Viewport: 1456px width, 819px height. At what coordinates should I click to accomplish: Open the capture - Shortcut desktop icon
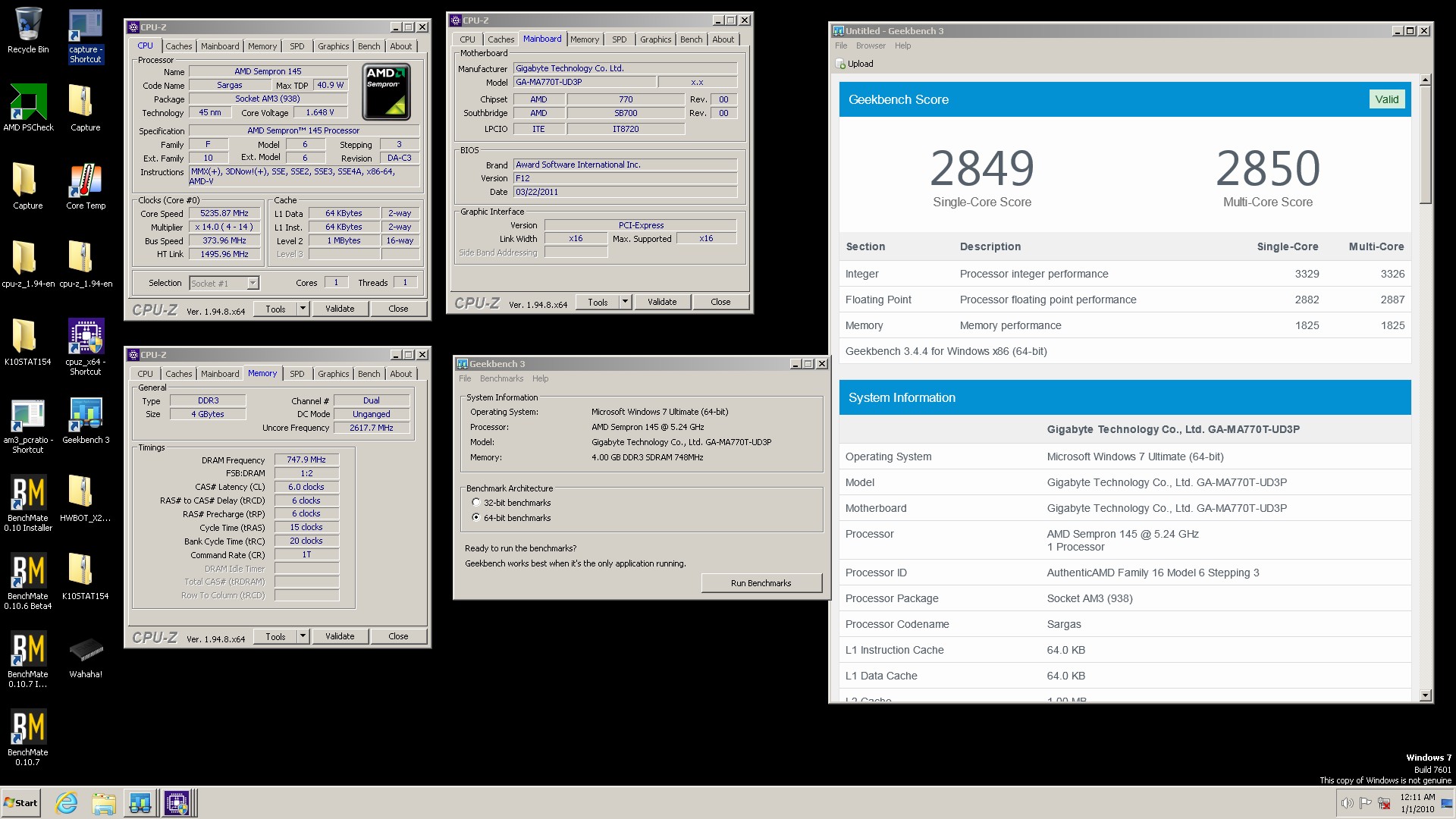pyautogui.click(x=85, y=36)
